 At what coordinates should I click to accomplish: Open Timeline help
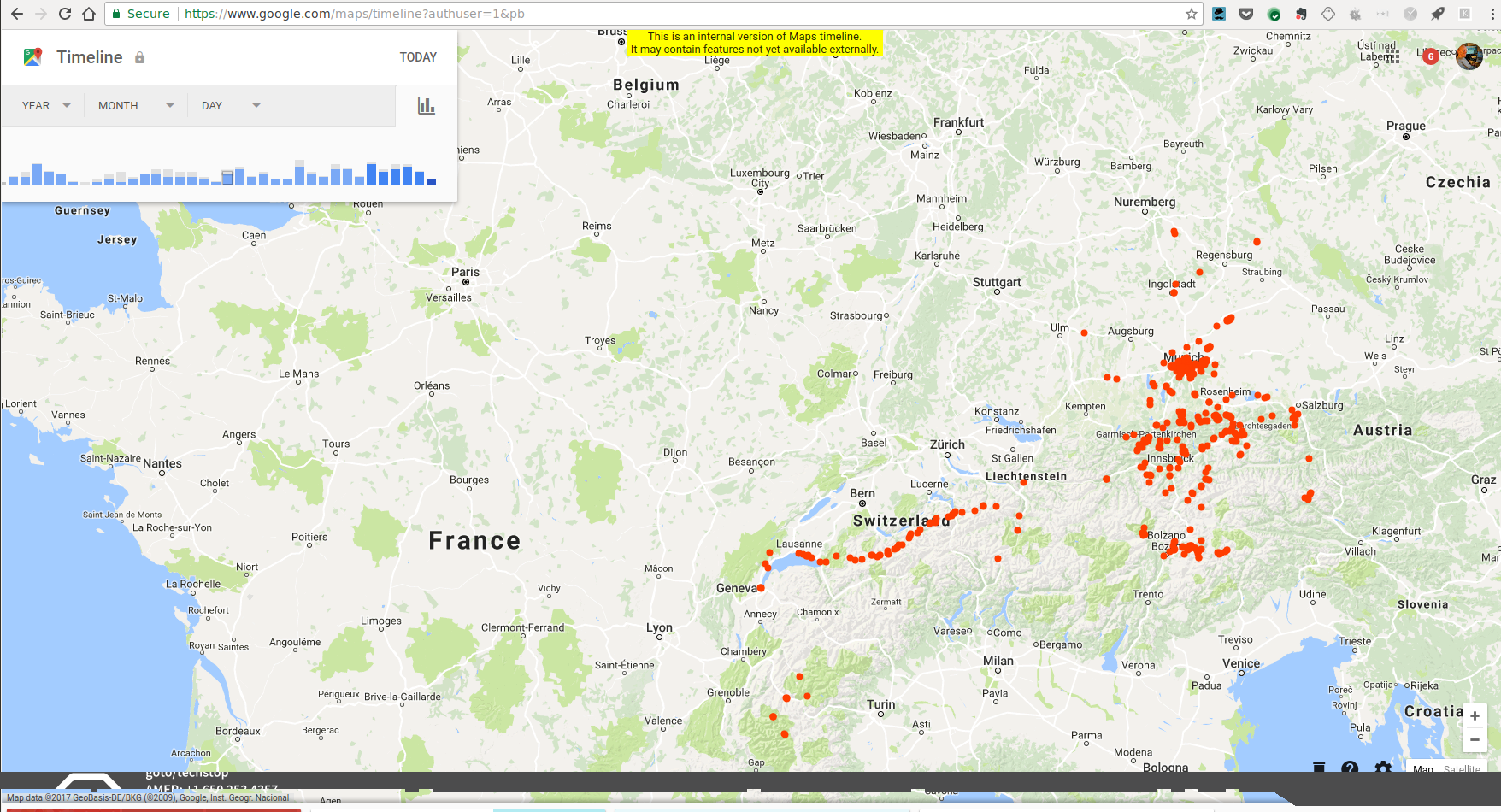click(1350, 767)
